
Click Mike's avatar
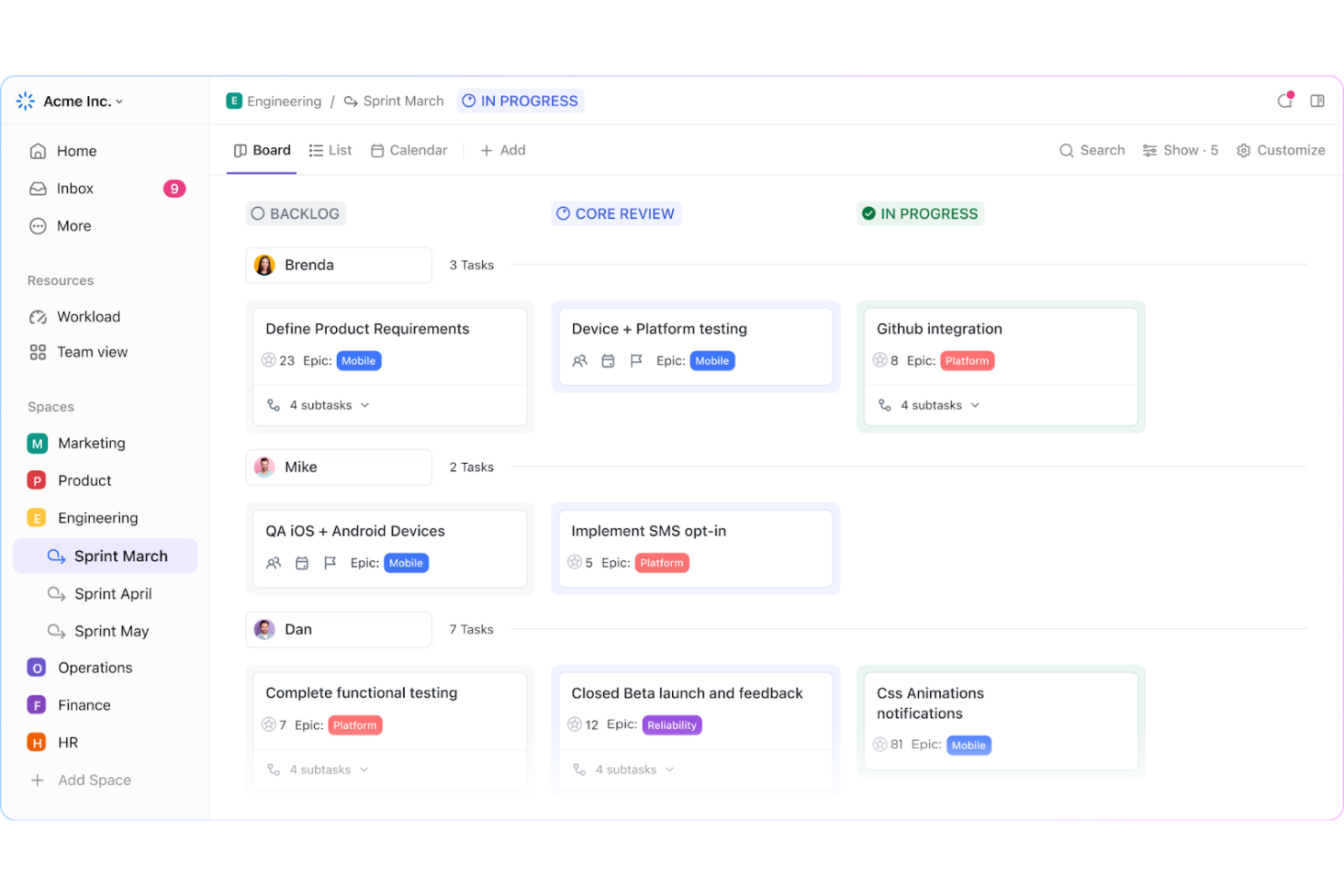pyautogui.click(x=264, y=468)
